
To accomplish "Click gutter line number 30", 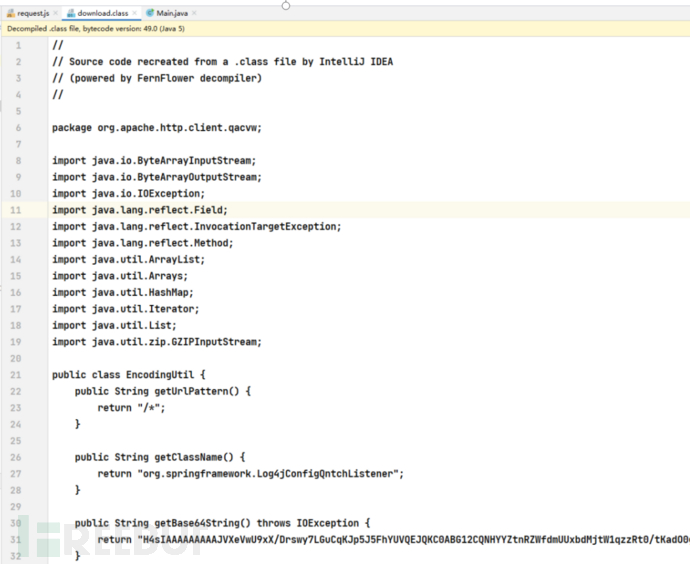I will coord(16,523).
